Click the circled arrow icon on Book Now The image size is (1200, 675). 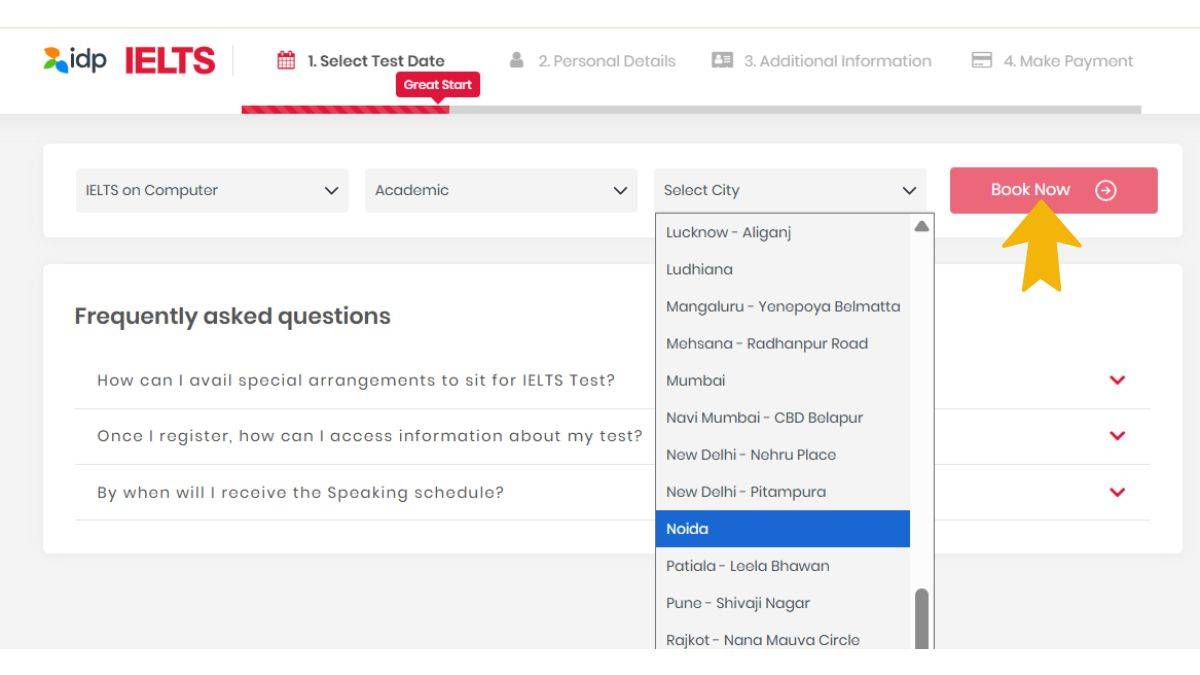pos(1105,190)
